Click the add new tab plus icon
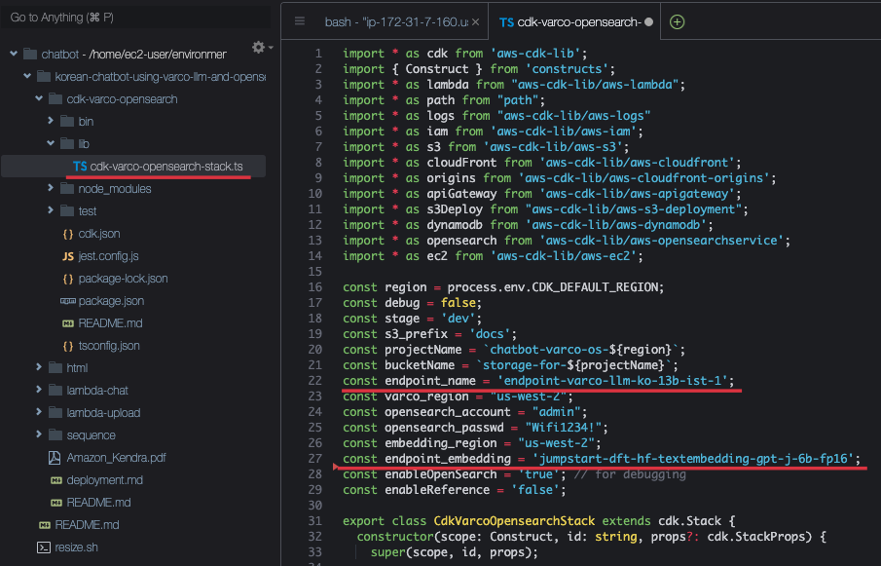The image size is (881, 566). tap(677, 22)
